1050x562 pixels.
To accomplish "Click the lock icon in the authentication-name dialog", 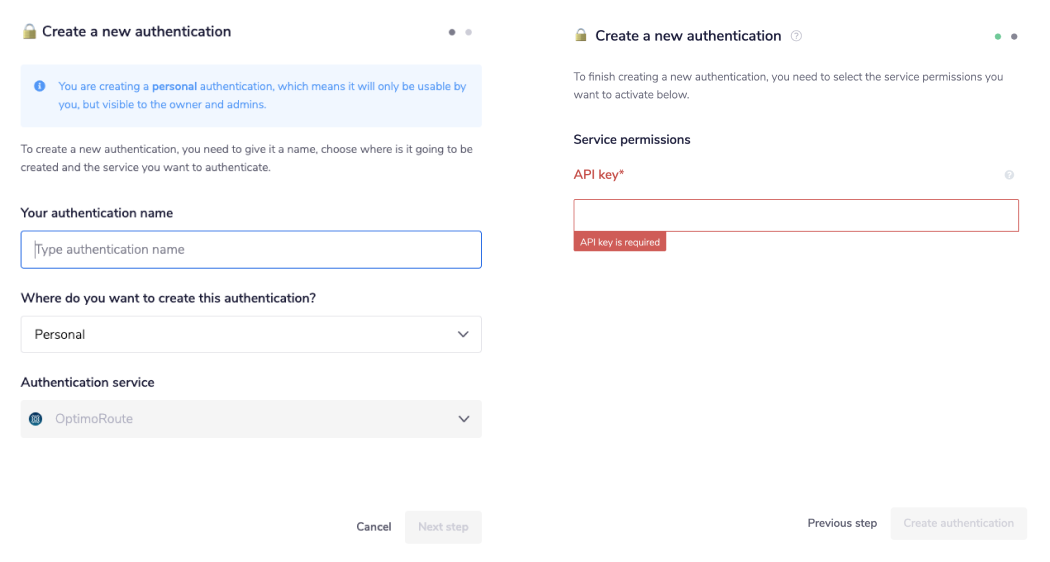I will [x=29, y=31].
